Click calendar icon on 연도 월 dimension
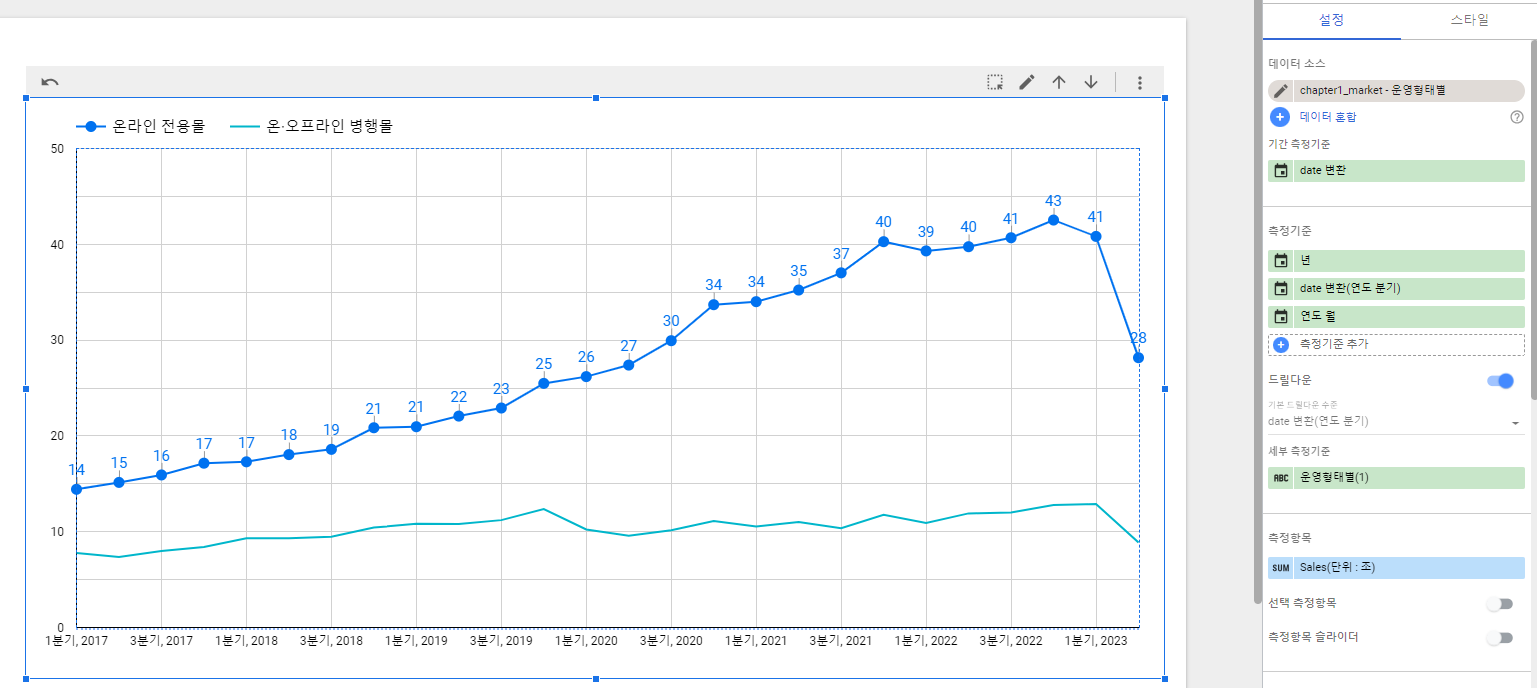 [x=1281, y=316]
